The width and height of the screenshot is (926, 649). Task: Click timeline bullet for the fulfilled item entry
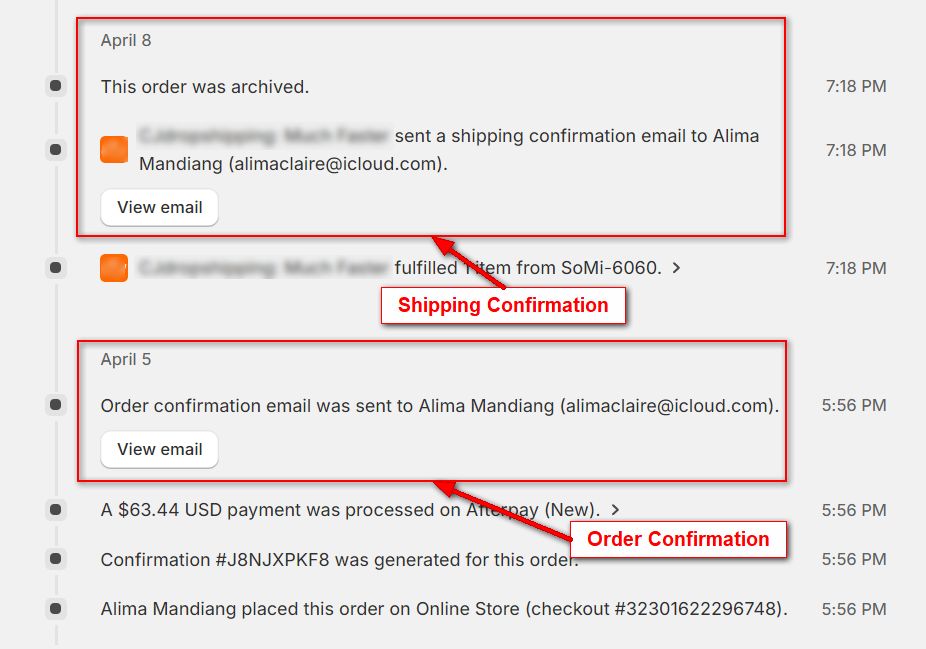56,268
